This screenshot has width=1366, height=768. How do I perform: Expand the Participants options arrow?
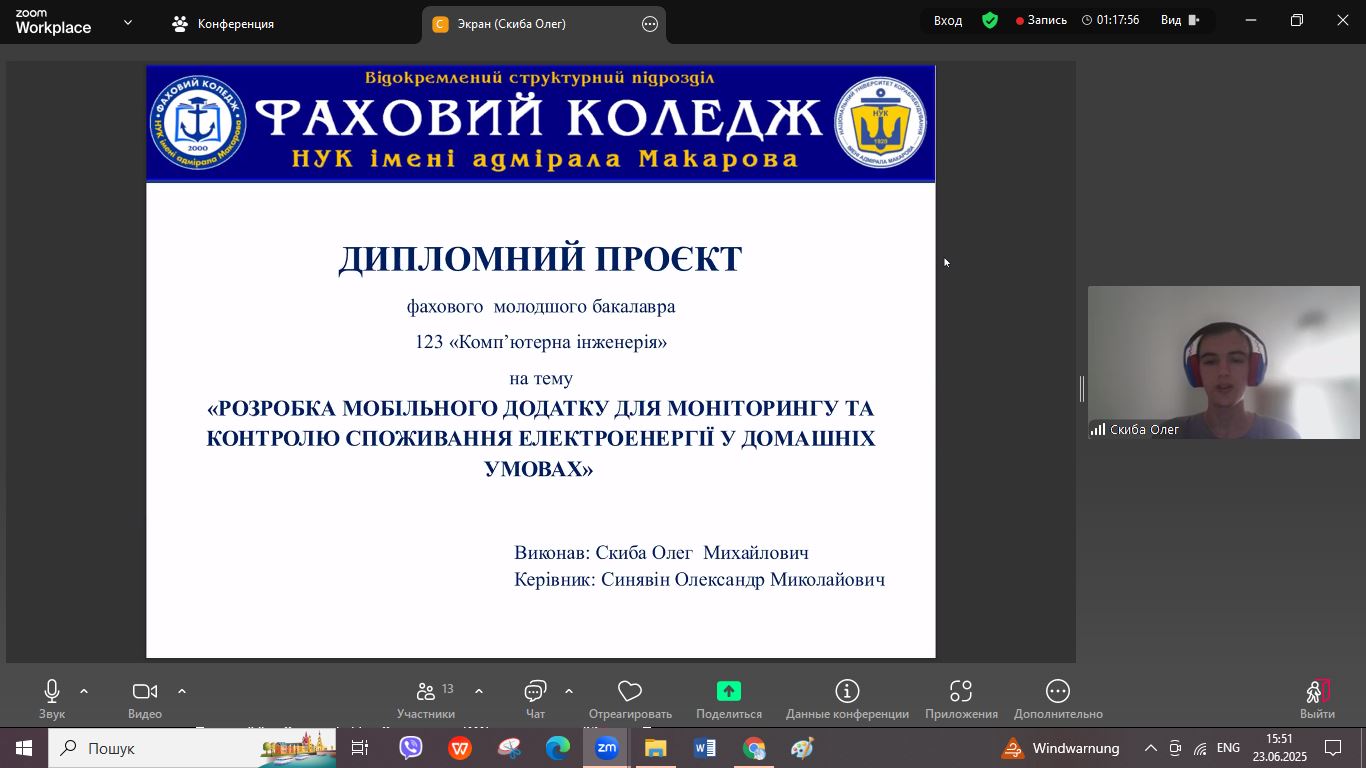click(x=479, y=691)
